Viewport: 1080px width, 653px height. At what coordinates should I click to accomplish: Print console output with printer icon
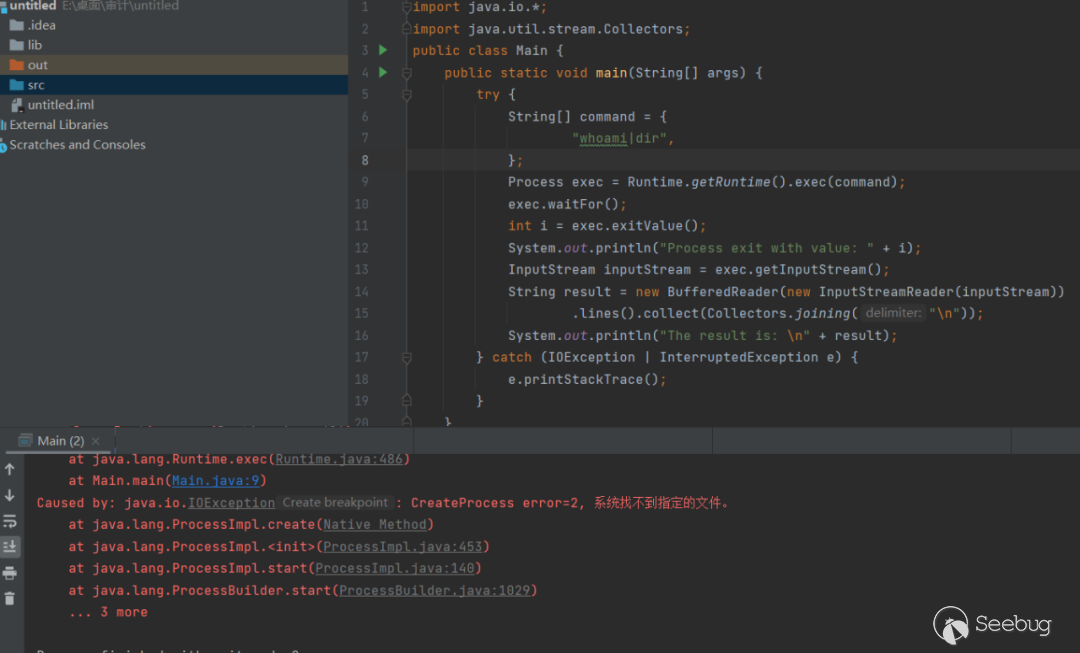(x=10, y=572)
